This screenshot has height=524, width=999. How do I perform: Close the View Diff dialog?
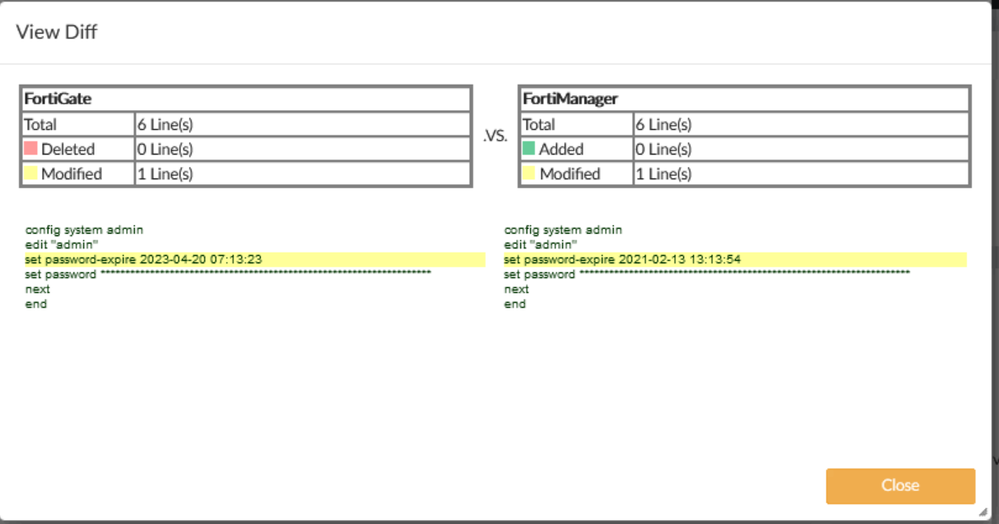[x=900, y=486]
